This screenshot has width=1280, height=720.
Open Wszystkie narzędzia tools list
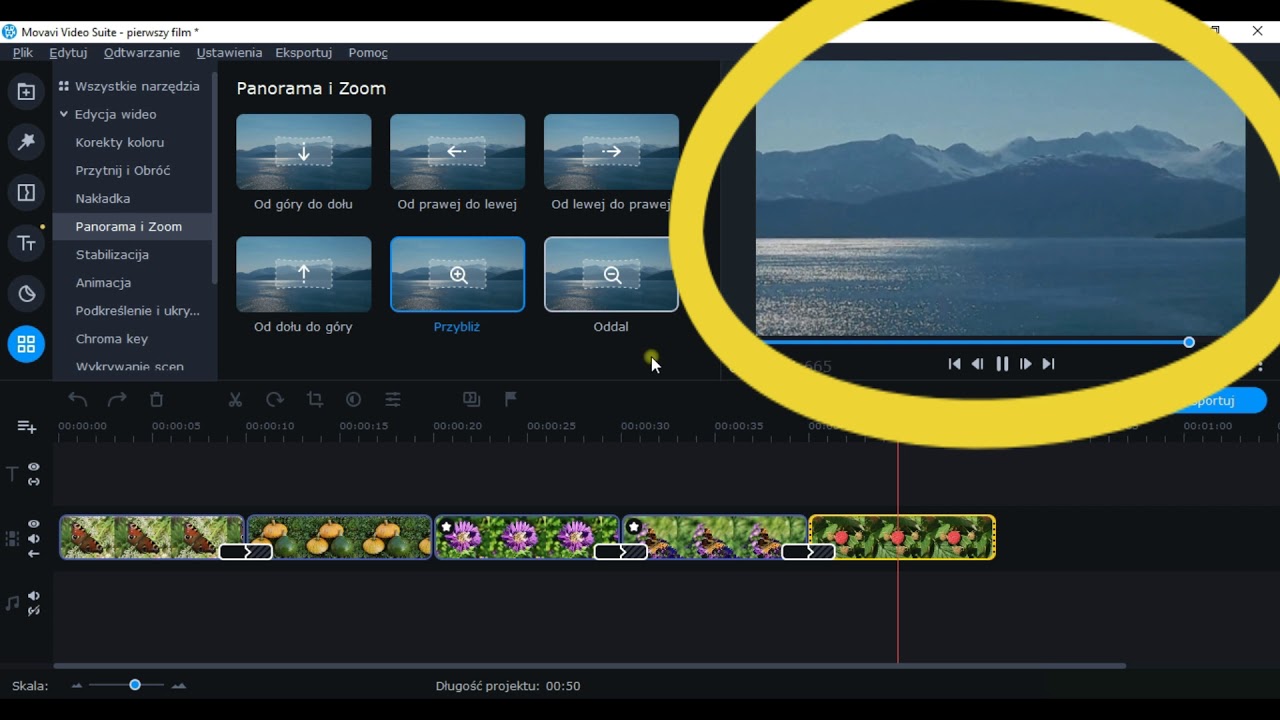pos(130,86)
